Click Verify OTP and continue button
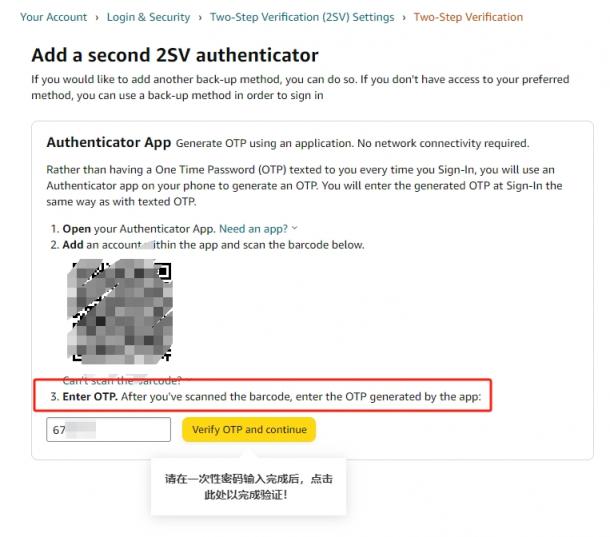 (x=249, y=430)
